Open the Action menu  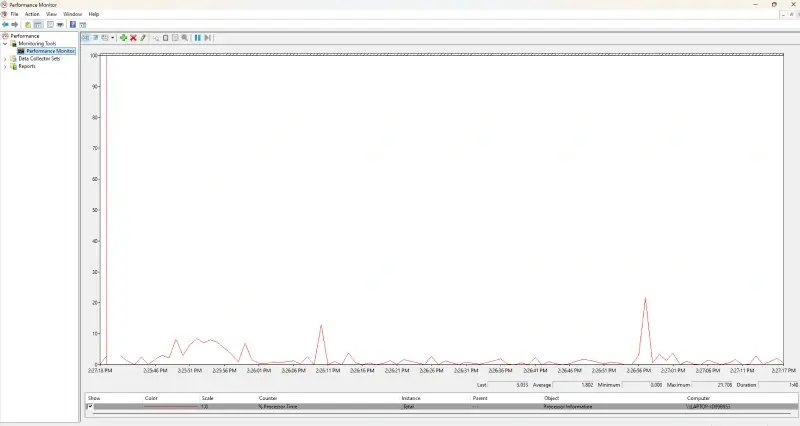(32, 14)
